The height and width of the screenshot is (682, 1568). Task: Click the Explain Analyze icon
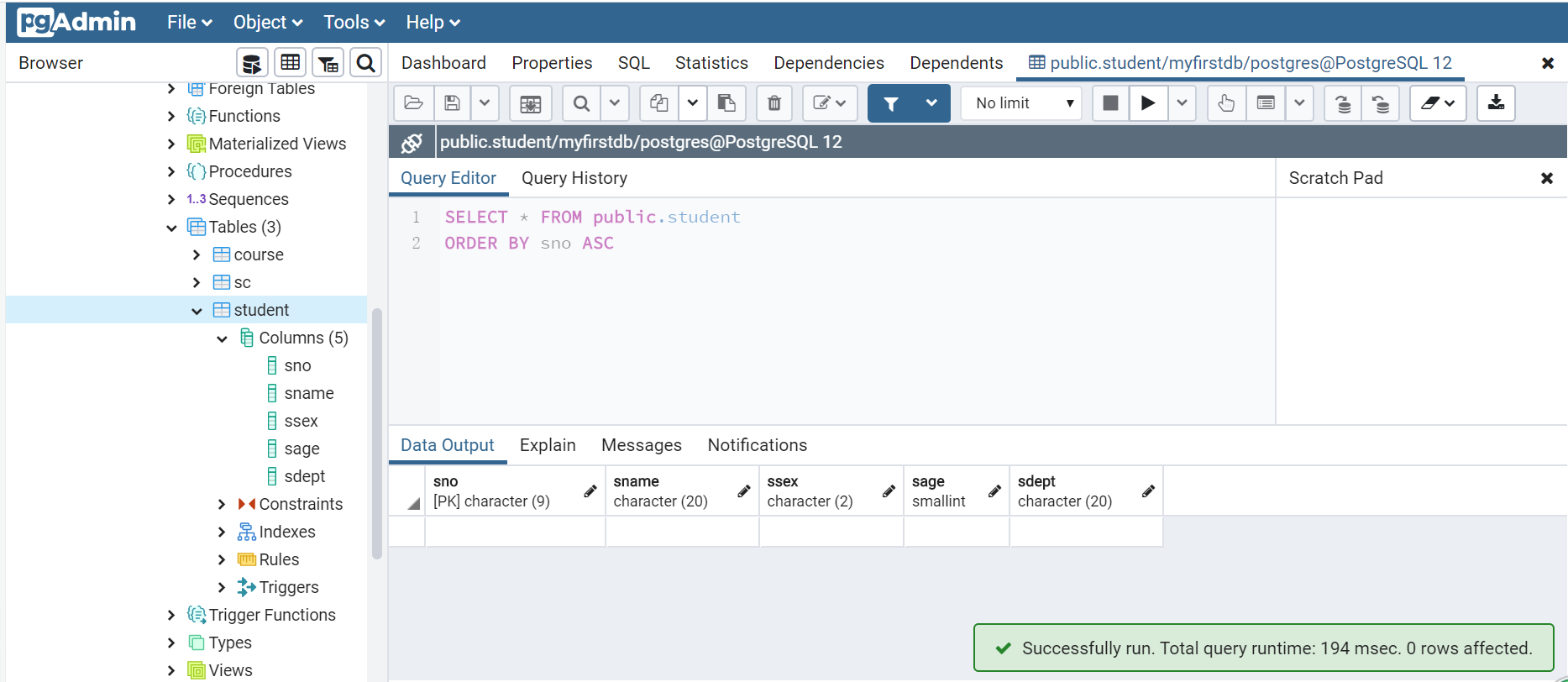pos(1266,103)
